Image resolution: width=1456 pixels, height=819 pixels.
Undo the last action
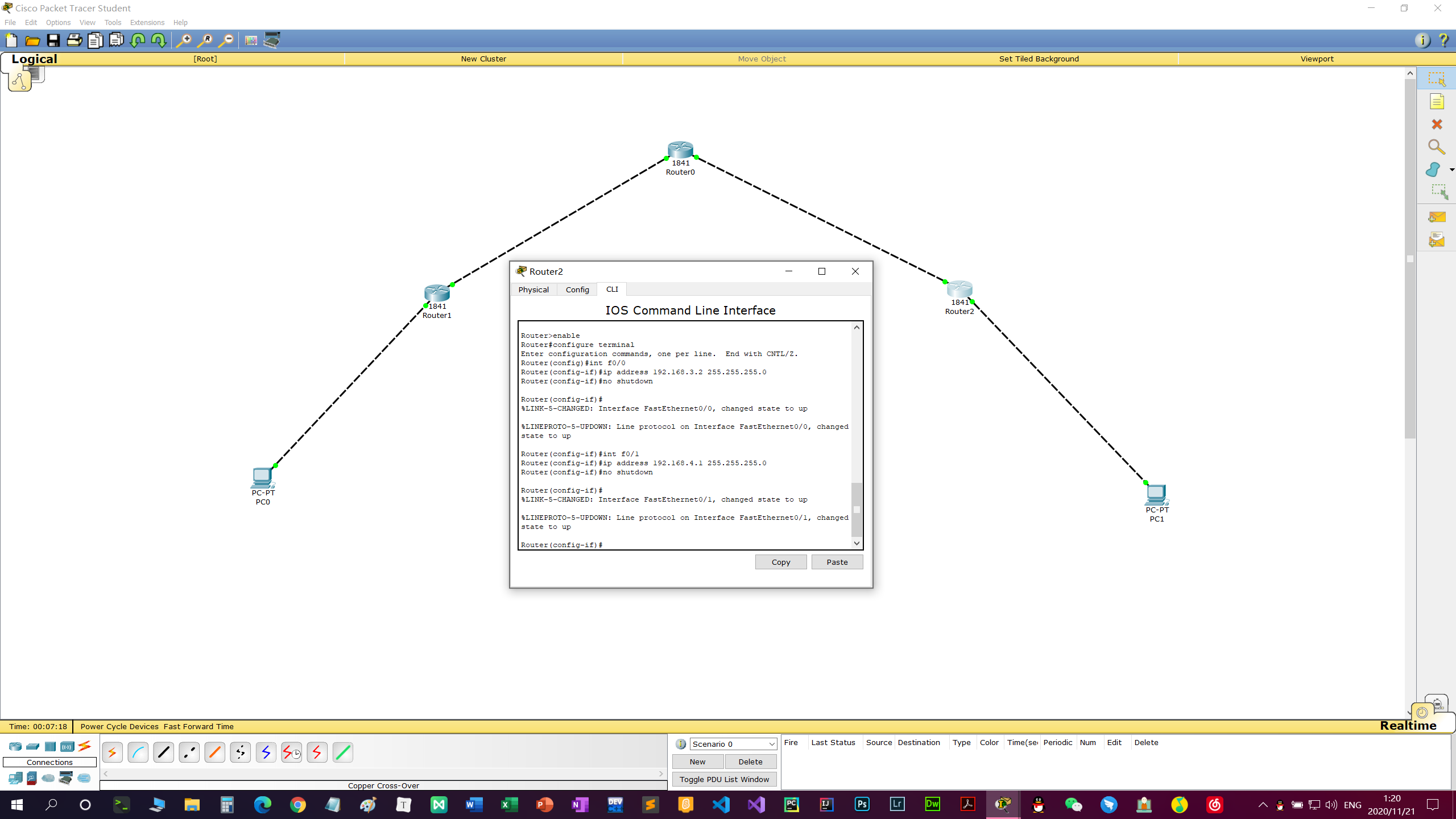(138, 40)
